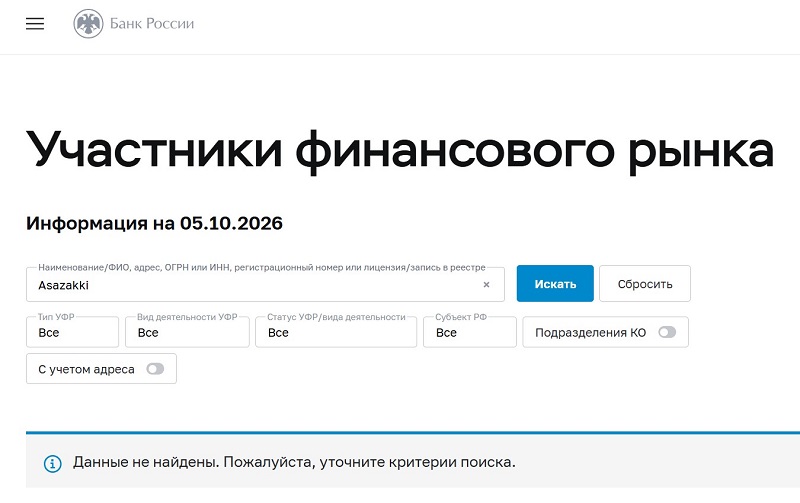The image size is (800, 503).
Task: Toggle the Подразделения КО switch
Action: (x=667, y=332)
